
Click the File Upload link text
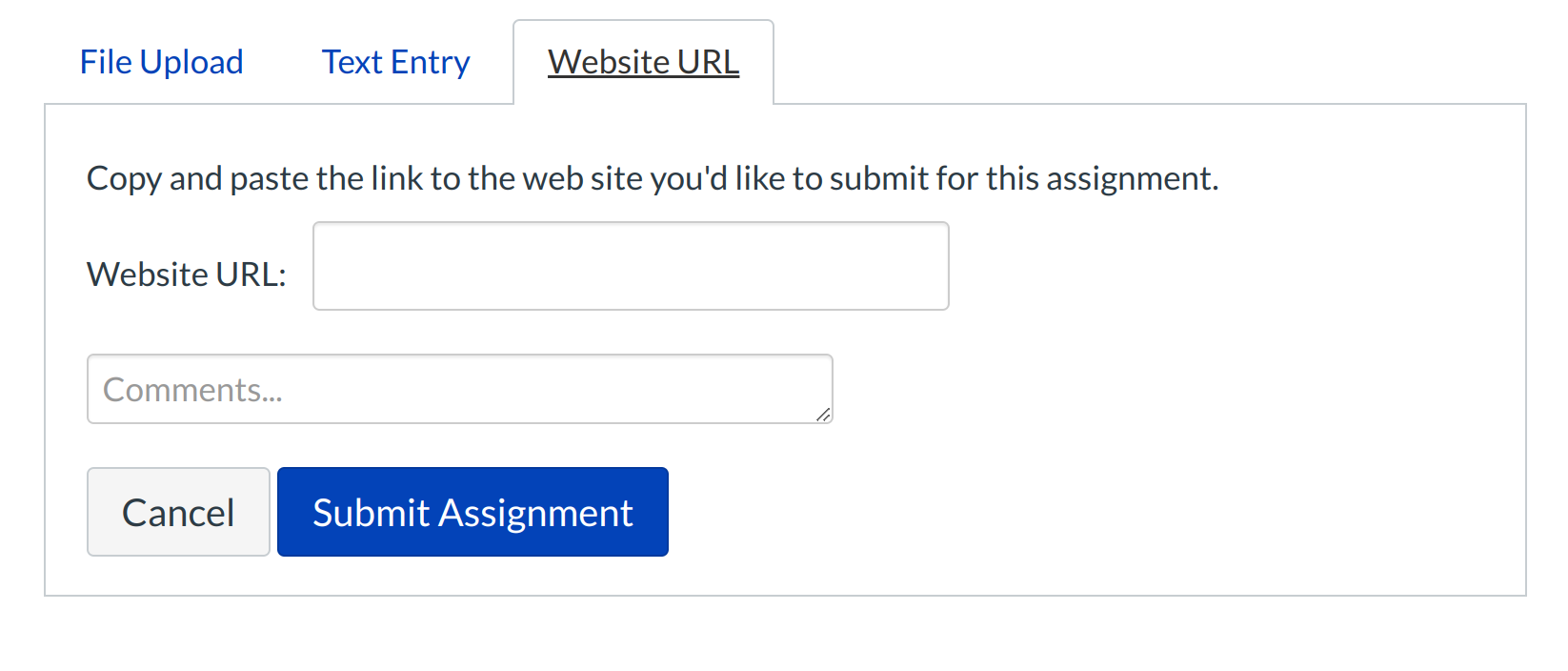click(161, 62)
